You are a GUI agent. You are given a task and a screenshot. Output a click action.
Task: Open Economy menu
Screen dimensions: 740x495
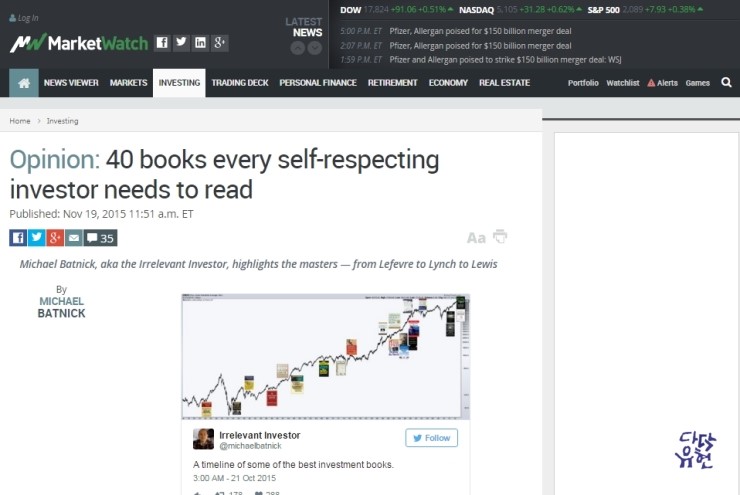point(448,83)
